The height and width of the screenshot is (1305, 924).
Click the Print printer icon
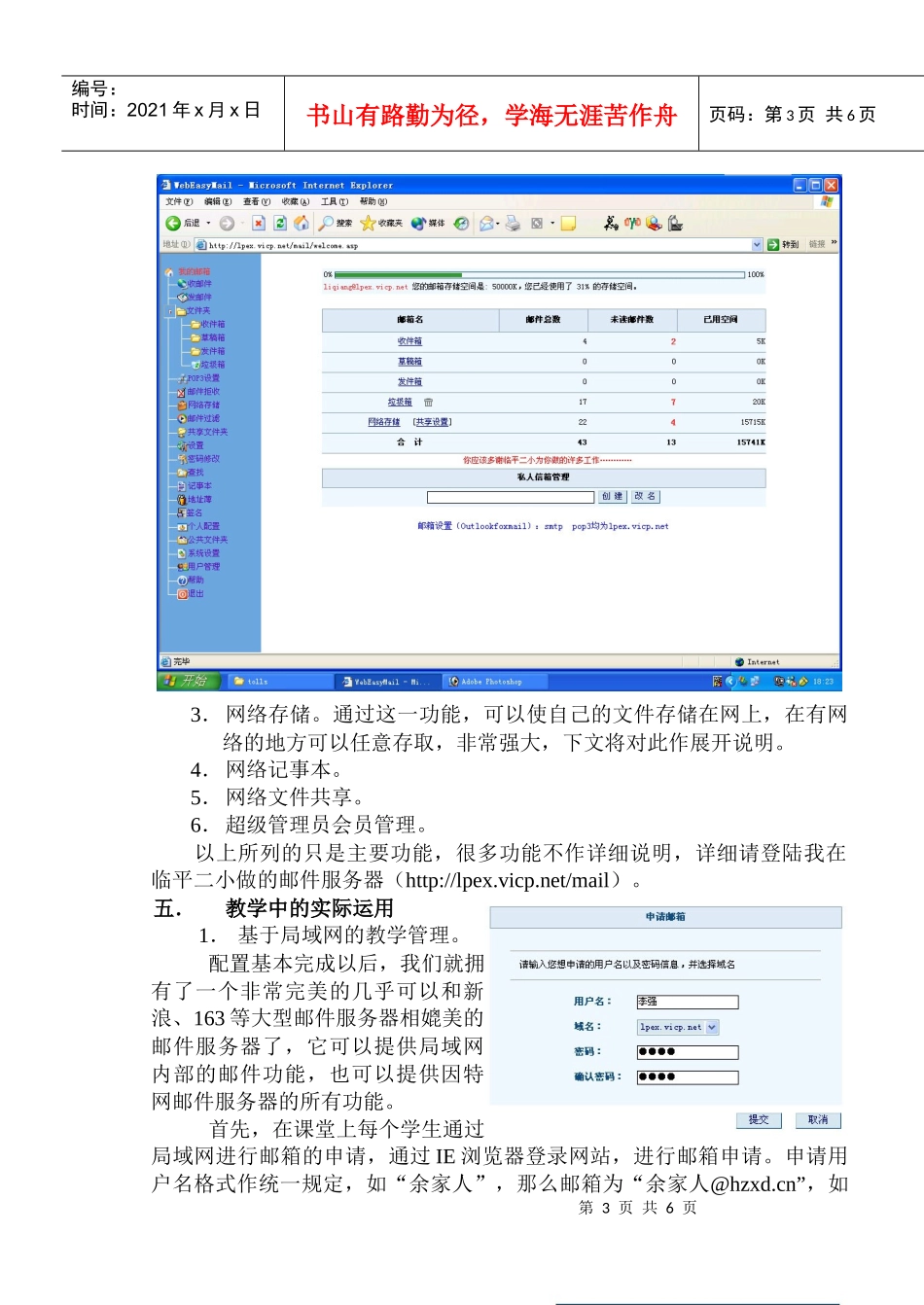513,224
